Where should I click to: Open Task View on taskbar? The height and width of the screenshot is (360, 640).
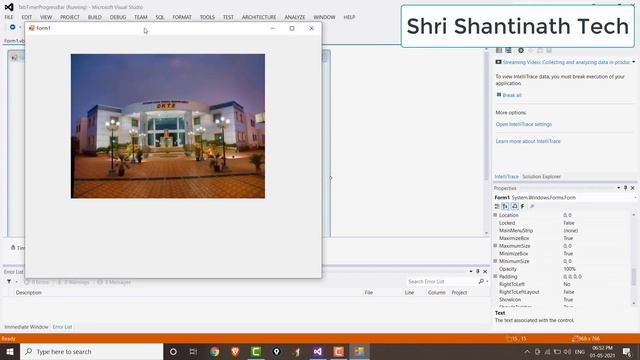(x=193, y=351)
